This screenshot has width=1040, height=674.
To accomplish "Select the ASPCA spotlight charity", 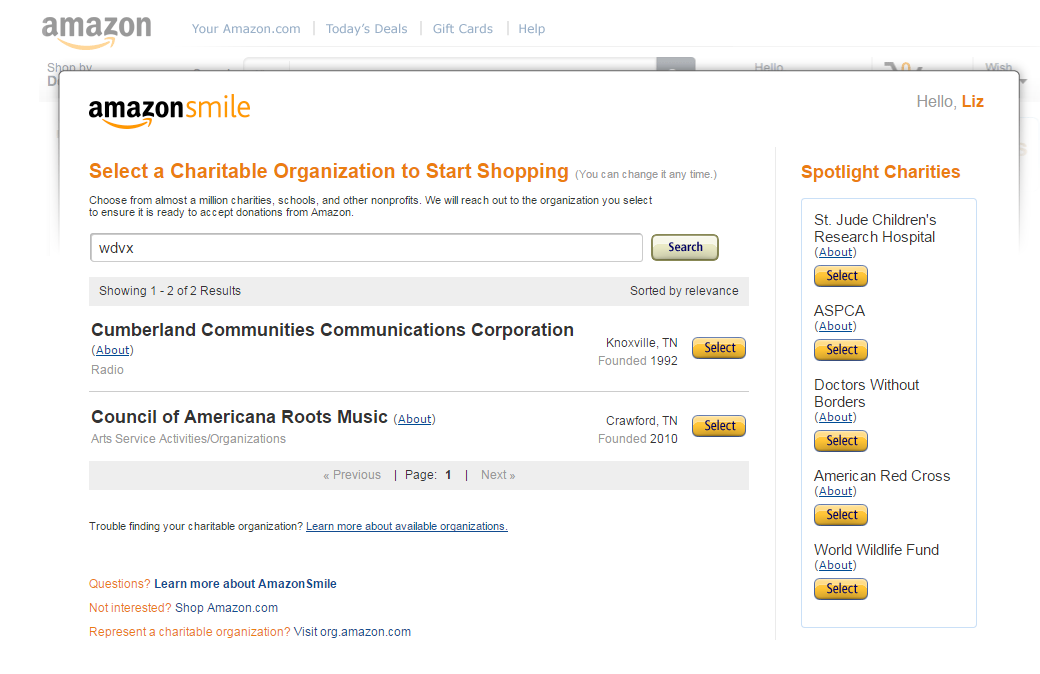I will tap(841, 350).
